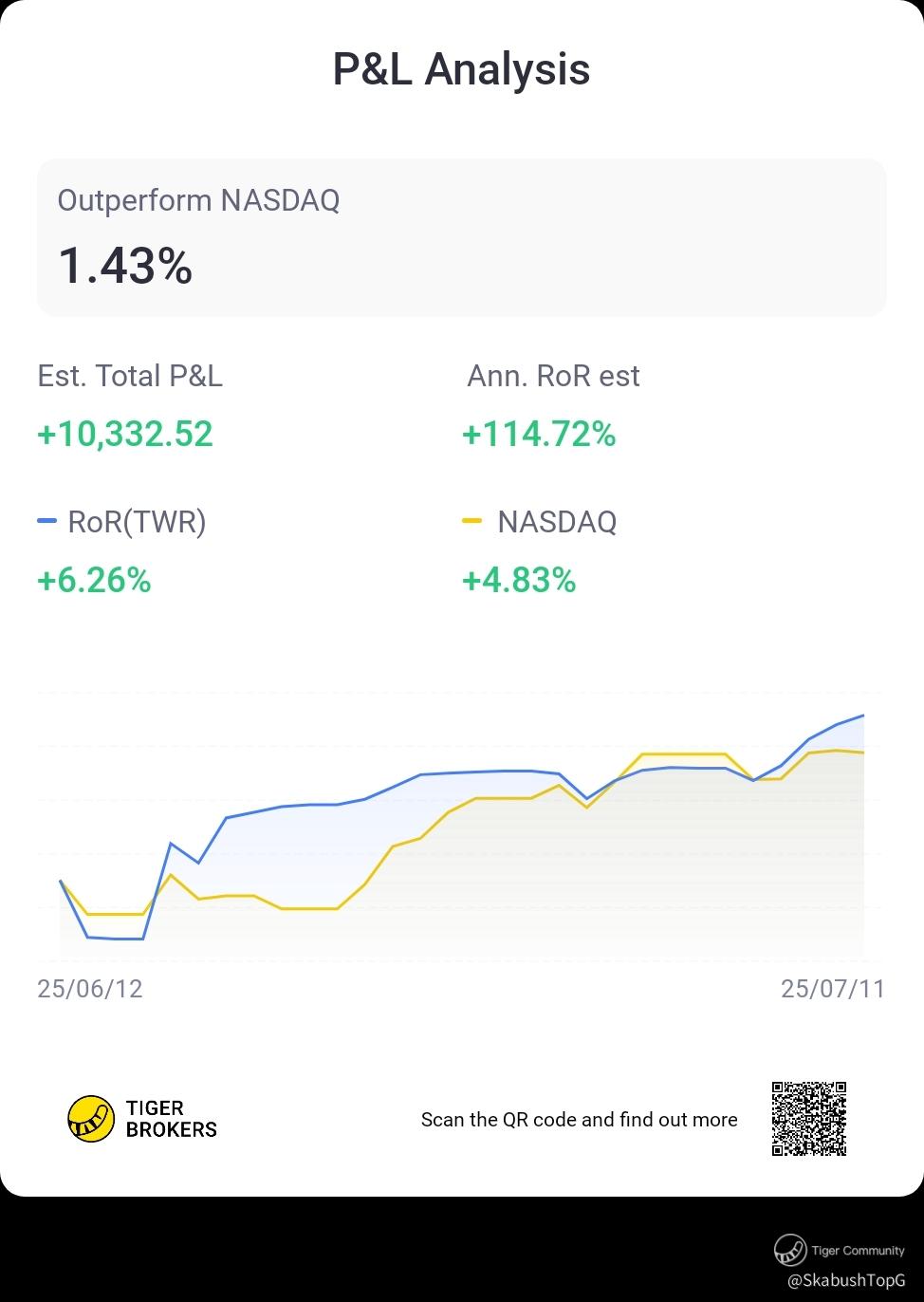The height and width of the screenshot is (1302, 924).
Task: Click the 25/07/11 end date label
Action: click(x=832, y=989)
